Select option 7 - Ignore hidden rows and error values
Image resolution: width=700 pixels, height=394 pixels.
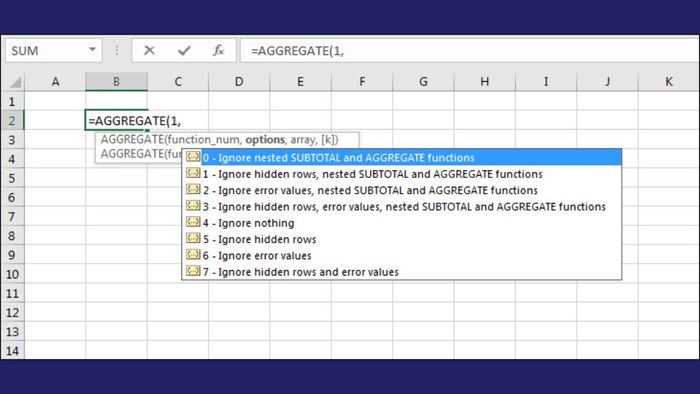tap(402, 272)
